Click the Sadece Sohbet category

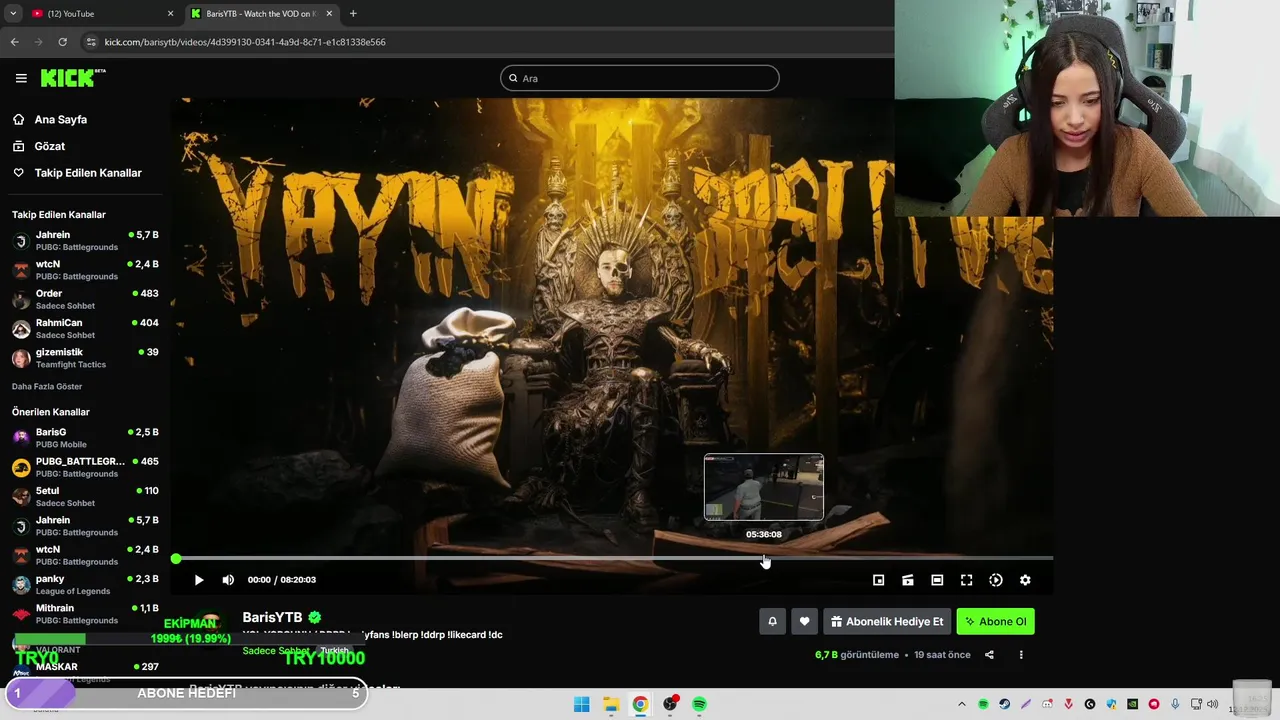click(x=276, y=651)
